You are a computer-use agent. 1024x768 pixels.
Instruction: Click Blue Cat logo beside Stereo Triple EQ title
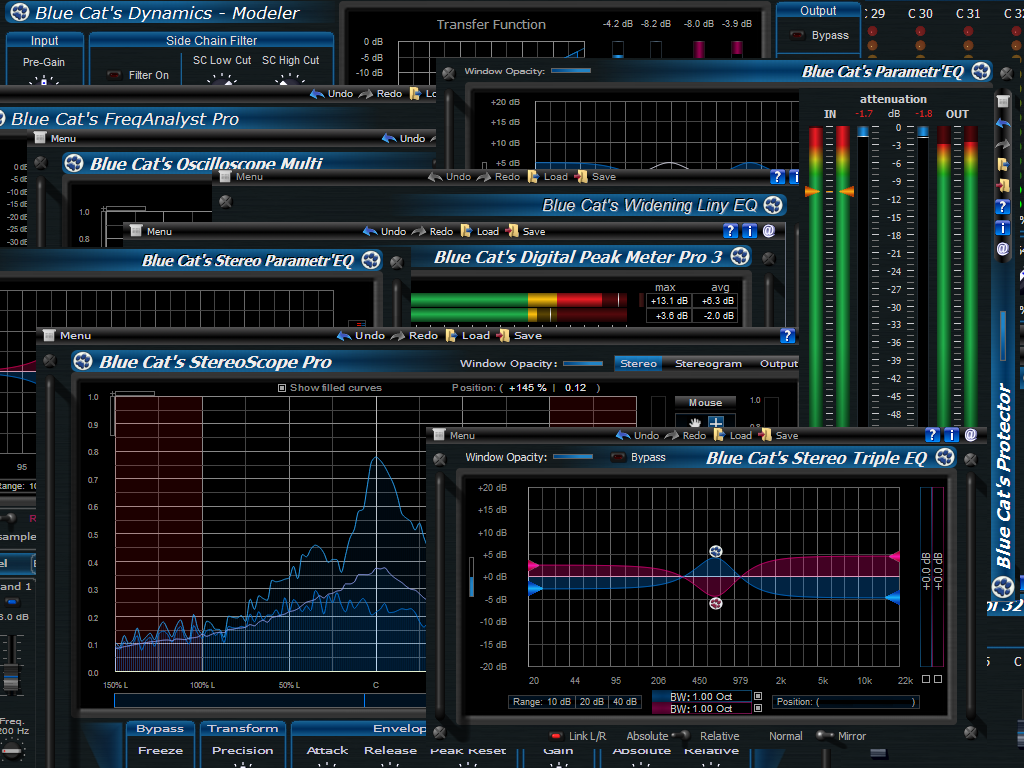(945, 457)
